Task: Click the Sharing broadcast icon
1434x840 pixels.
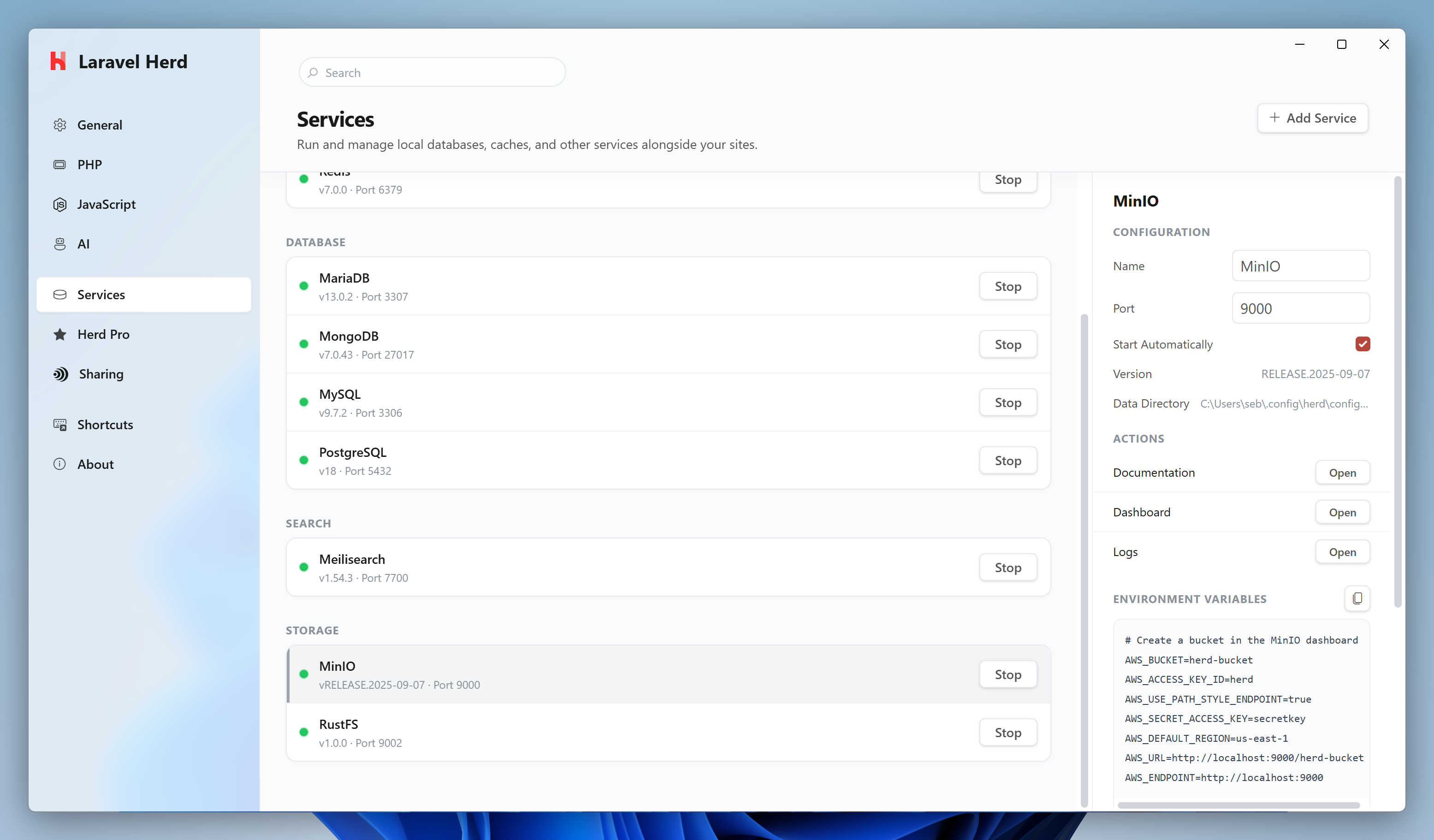Action: point(61,374)
